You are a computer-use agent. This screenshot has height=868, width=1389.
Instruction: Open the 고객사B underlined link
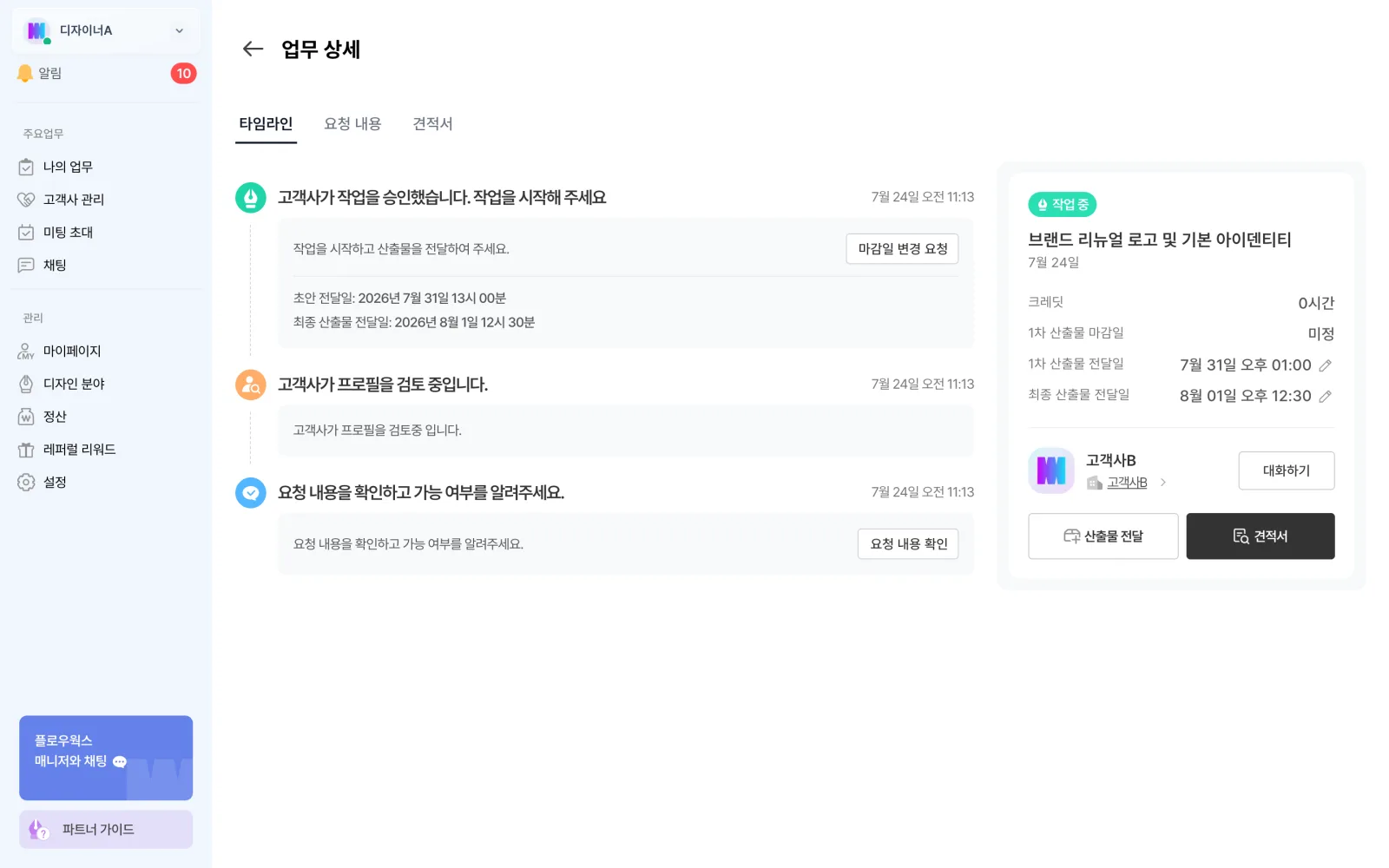1127,483
